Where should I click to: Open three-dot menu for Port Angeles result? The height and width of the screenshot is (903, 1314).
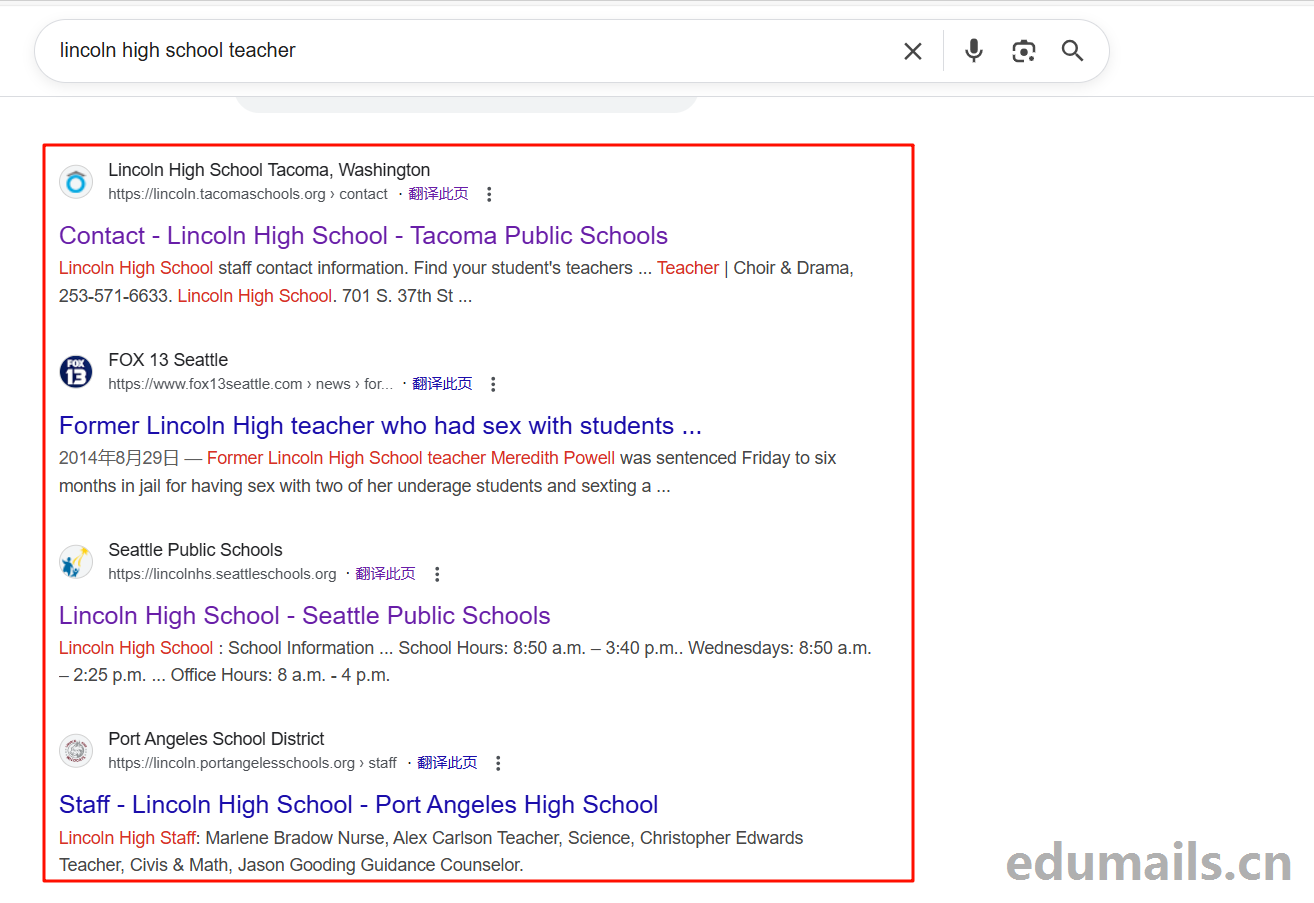click(498, 763)
